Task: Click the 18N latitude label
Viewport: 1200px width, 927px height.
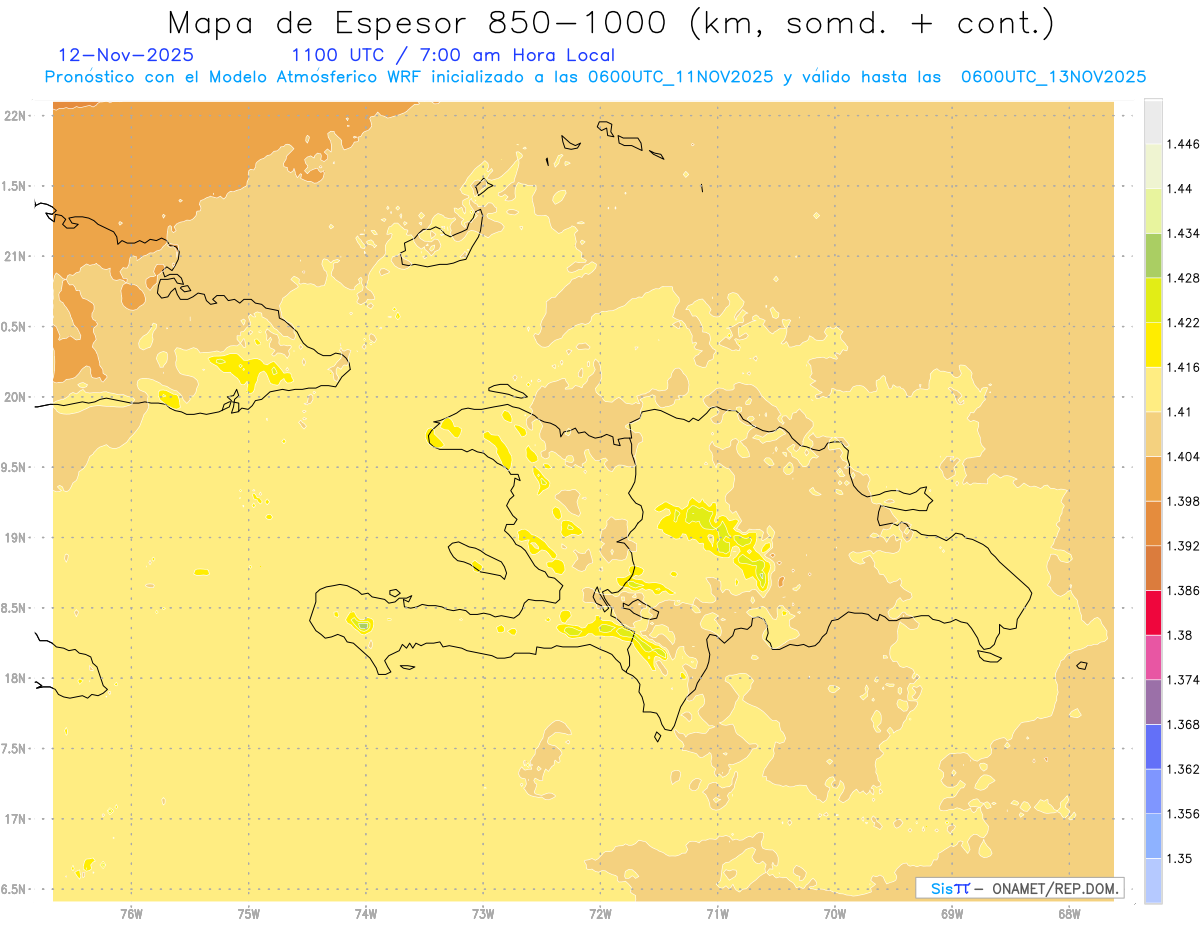Action: click(x=16, y=679)
